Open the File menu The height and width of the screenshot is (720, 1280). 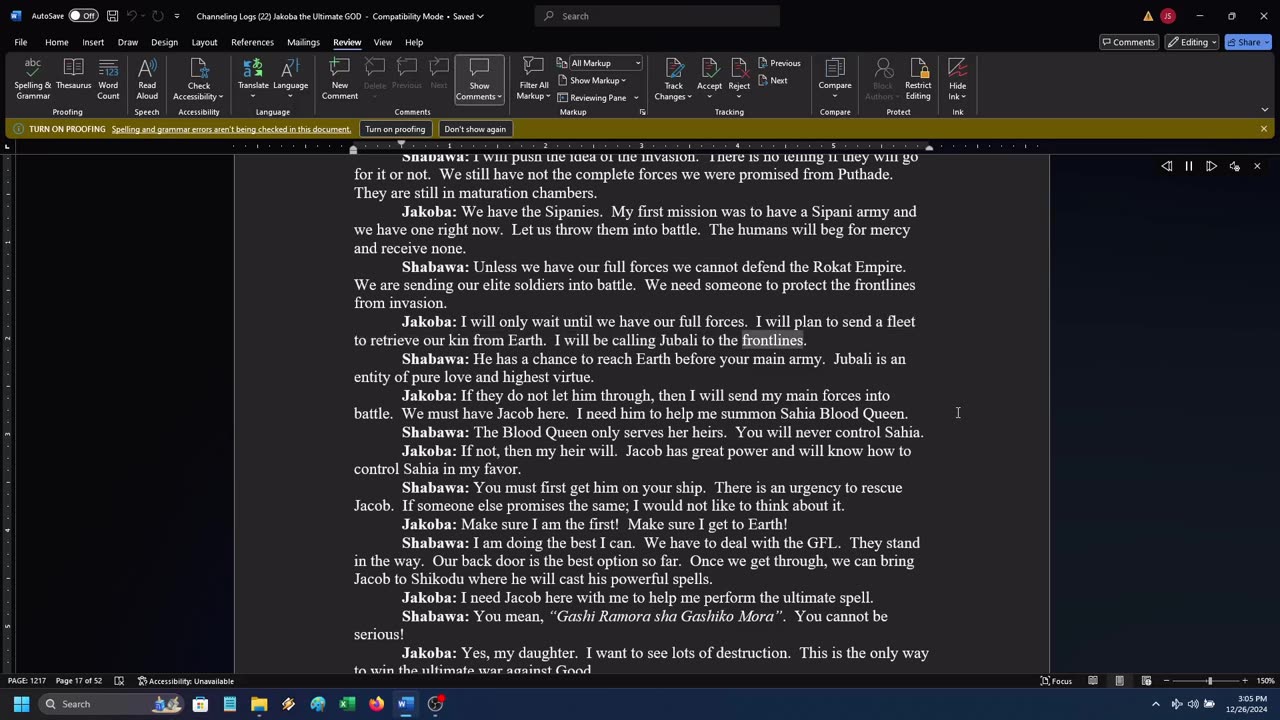pos(21,42)
